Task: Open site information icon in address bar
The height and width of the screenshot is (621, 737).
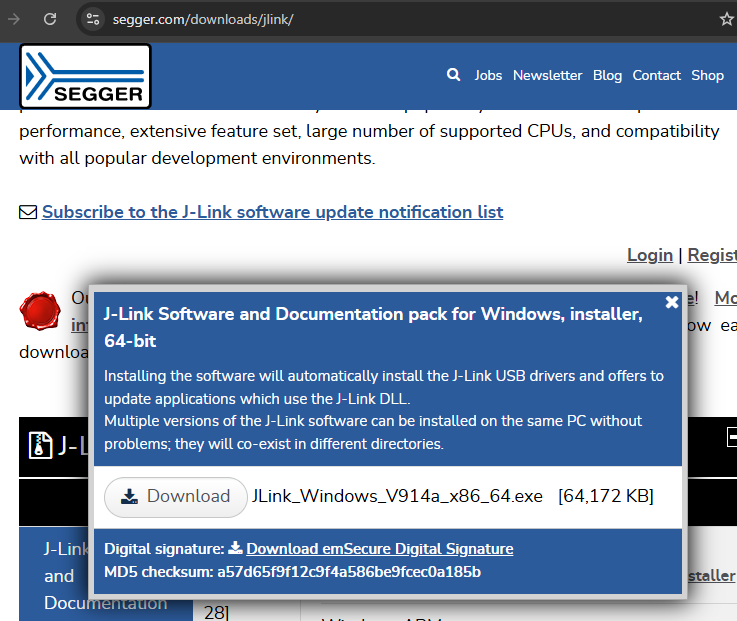Action: [93, 19]
